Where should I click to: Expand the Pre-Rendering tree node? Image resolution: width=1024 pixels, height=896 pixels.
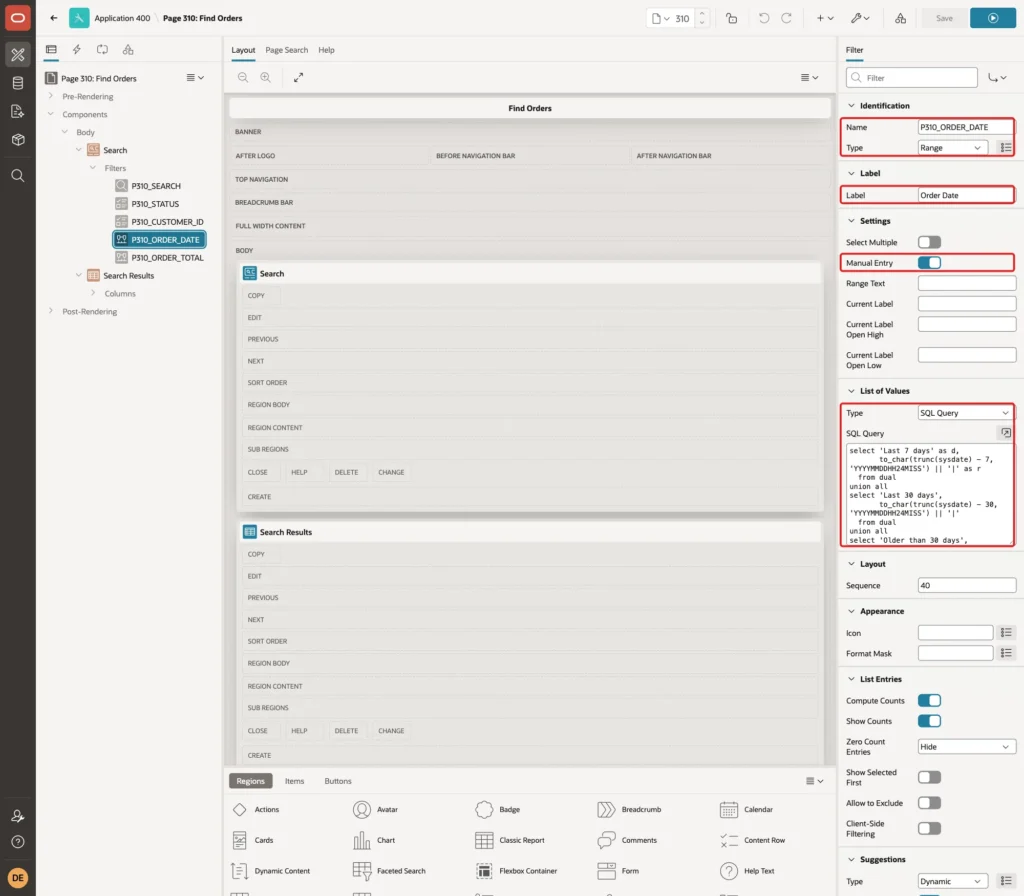[x=50, y=96]
